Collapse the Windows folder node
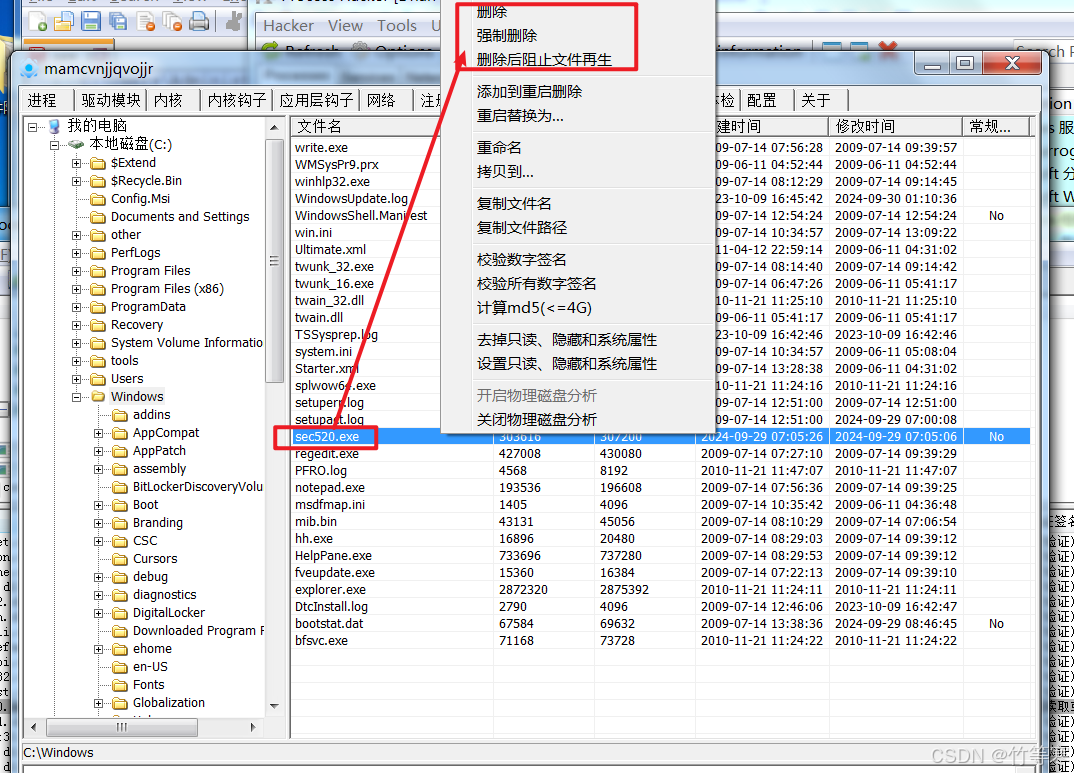The width and height of the screenshot is (1074, 773). [77, 397]
